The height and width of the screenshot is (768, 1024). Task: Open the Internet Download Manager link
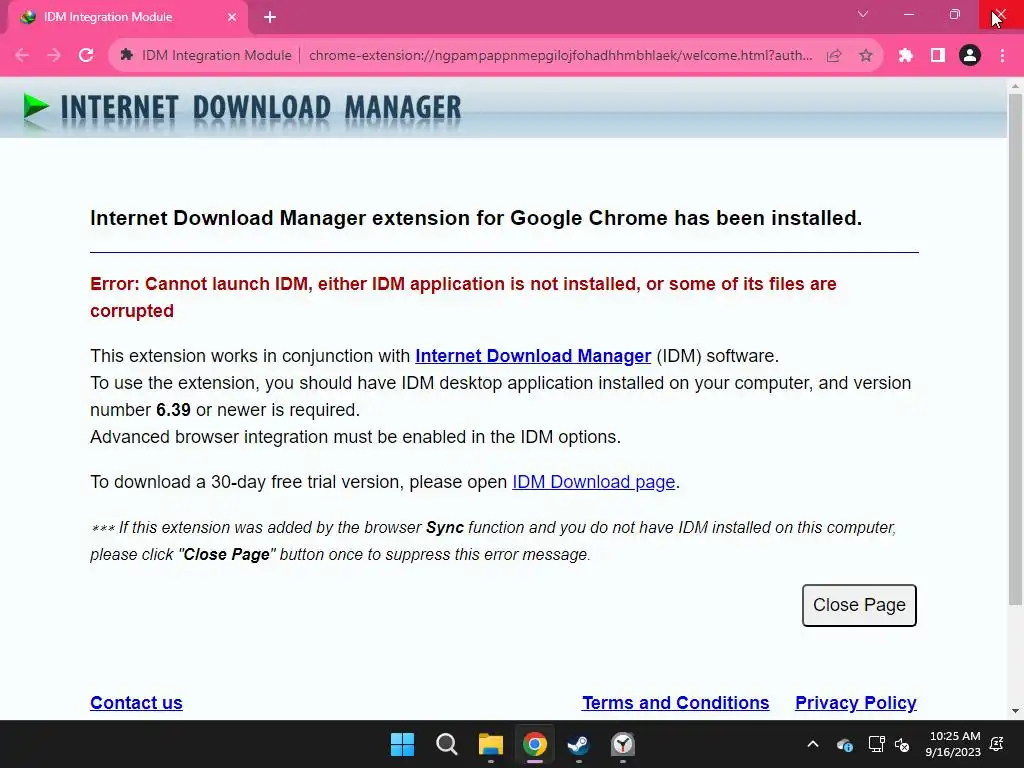coord(533,356)
